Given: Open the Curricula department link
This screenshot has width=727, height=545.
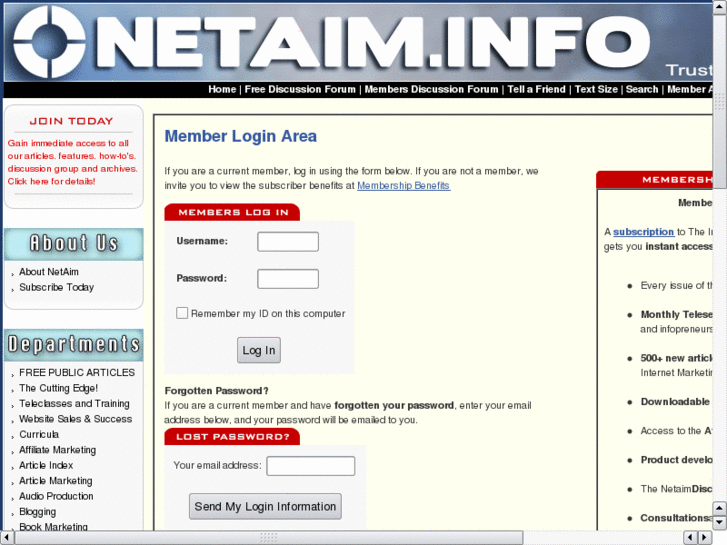Looking at the screenshot, I should coord(39,434).
